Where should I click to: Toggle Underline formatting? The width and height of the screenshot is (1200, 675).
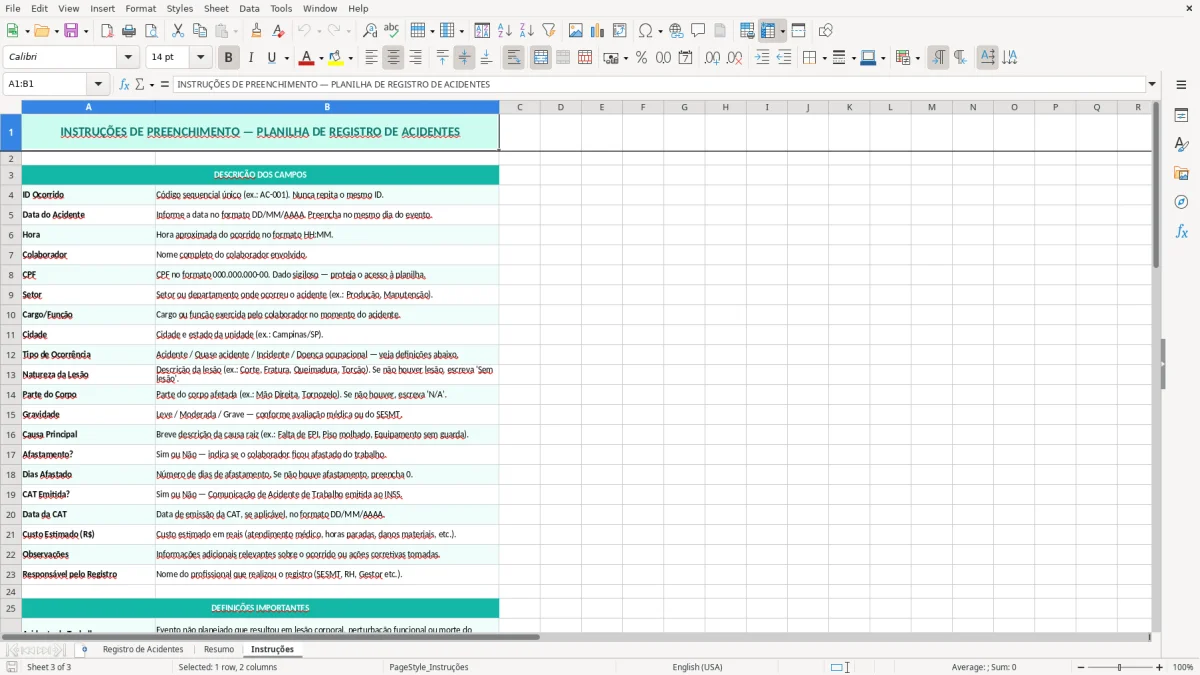pyautogui.click(x=272, y=58)
